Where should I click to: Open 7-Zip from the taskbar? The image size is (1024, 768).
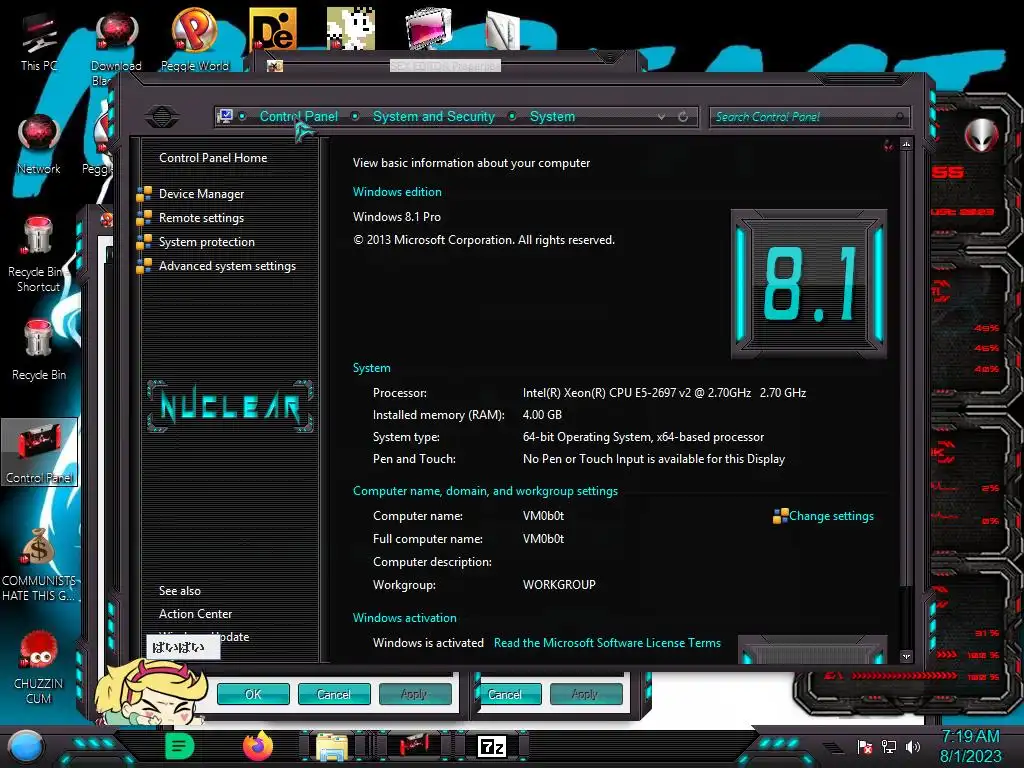tap(492, 746)
